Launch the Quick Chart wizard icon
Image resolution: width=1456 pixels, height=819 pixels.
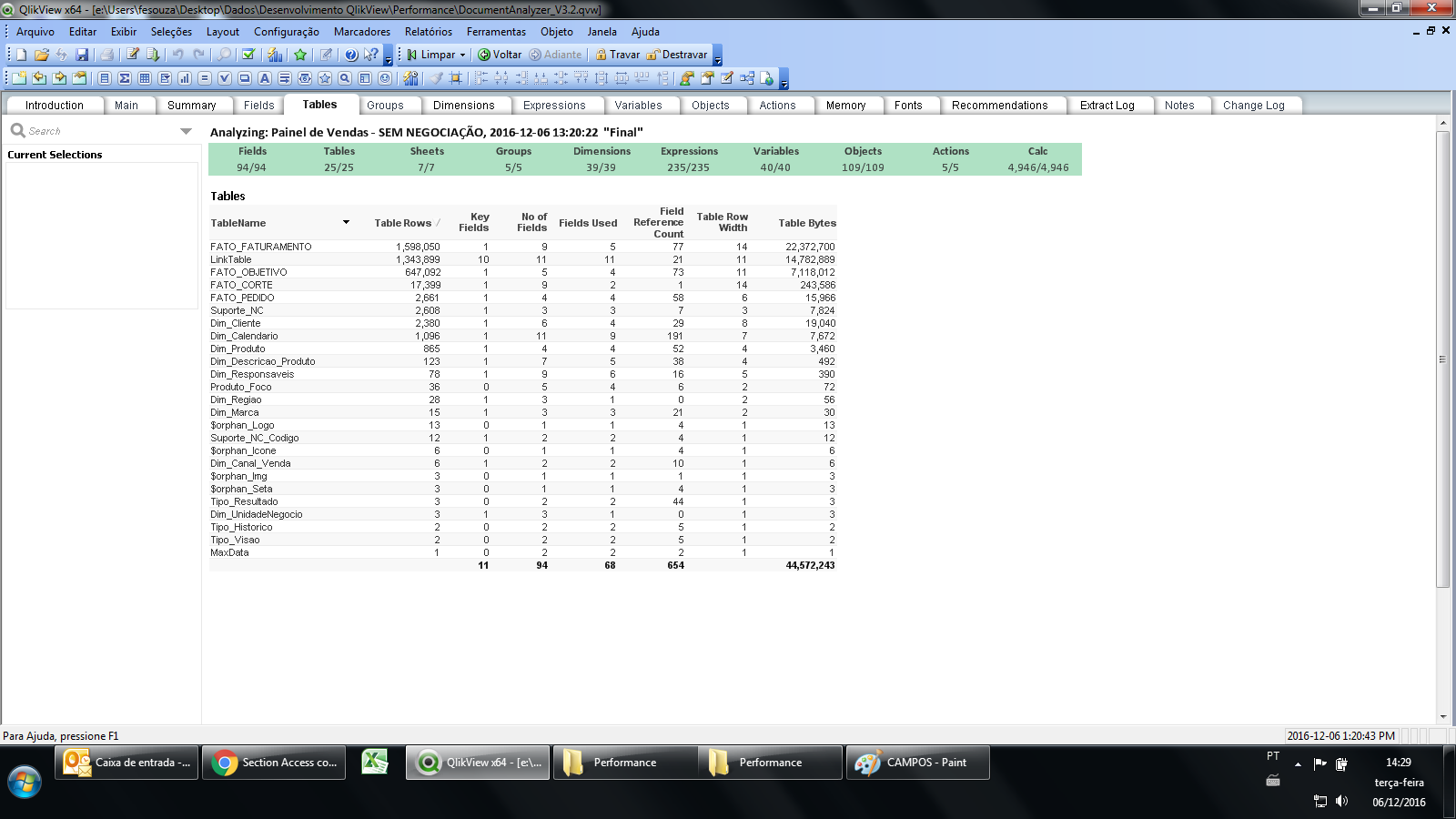(x=275, y=55)
